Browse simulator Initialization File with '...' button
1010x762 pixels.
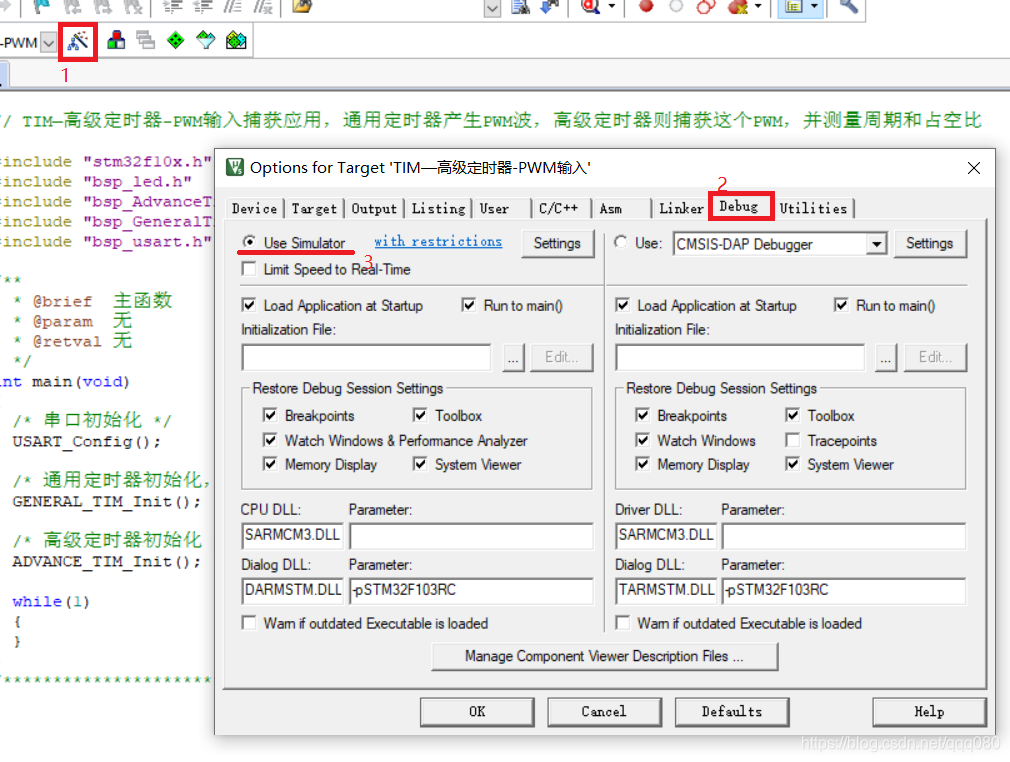pos(513,357)
